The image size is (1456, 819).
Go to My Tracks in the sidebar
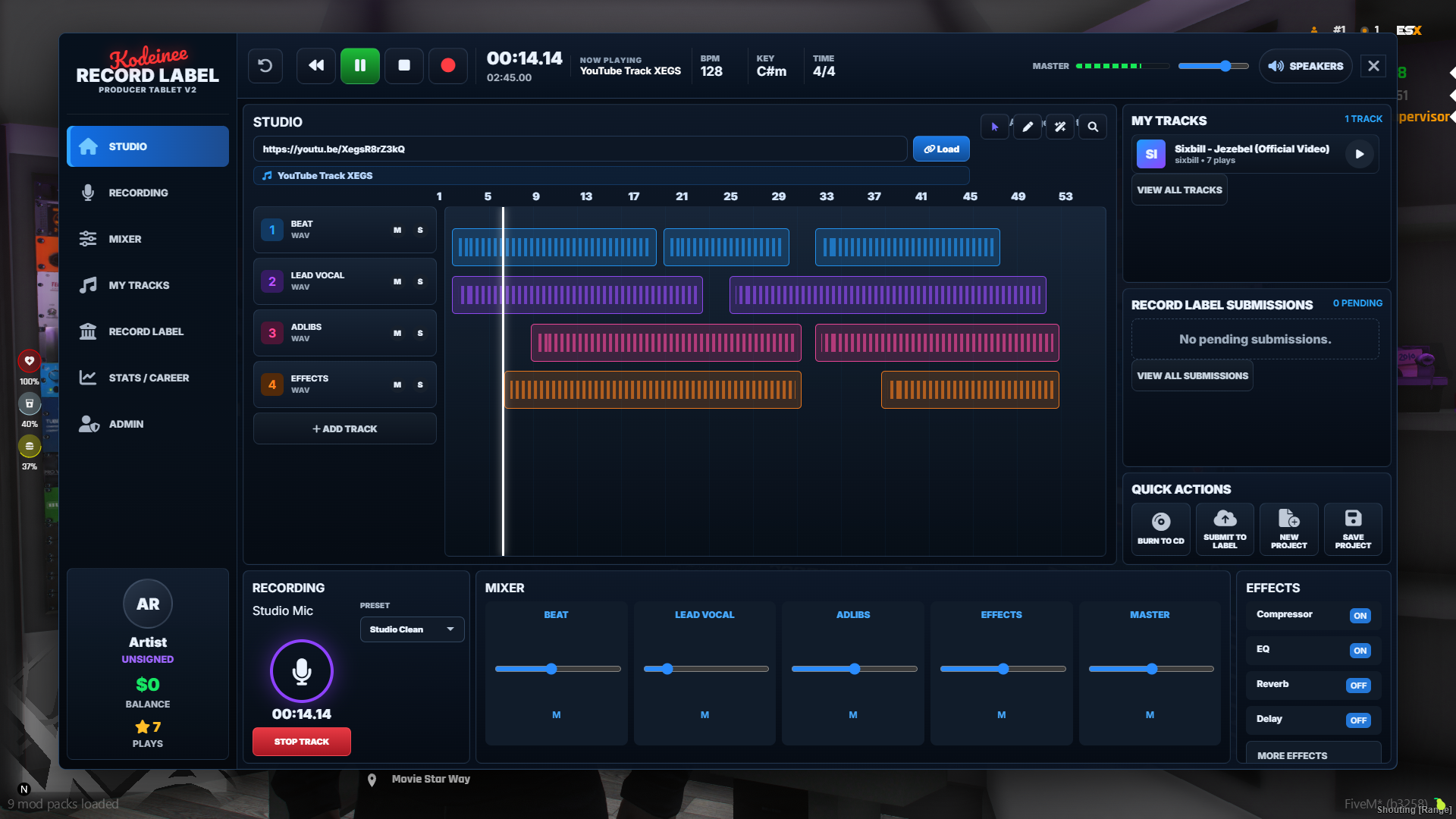148,285
